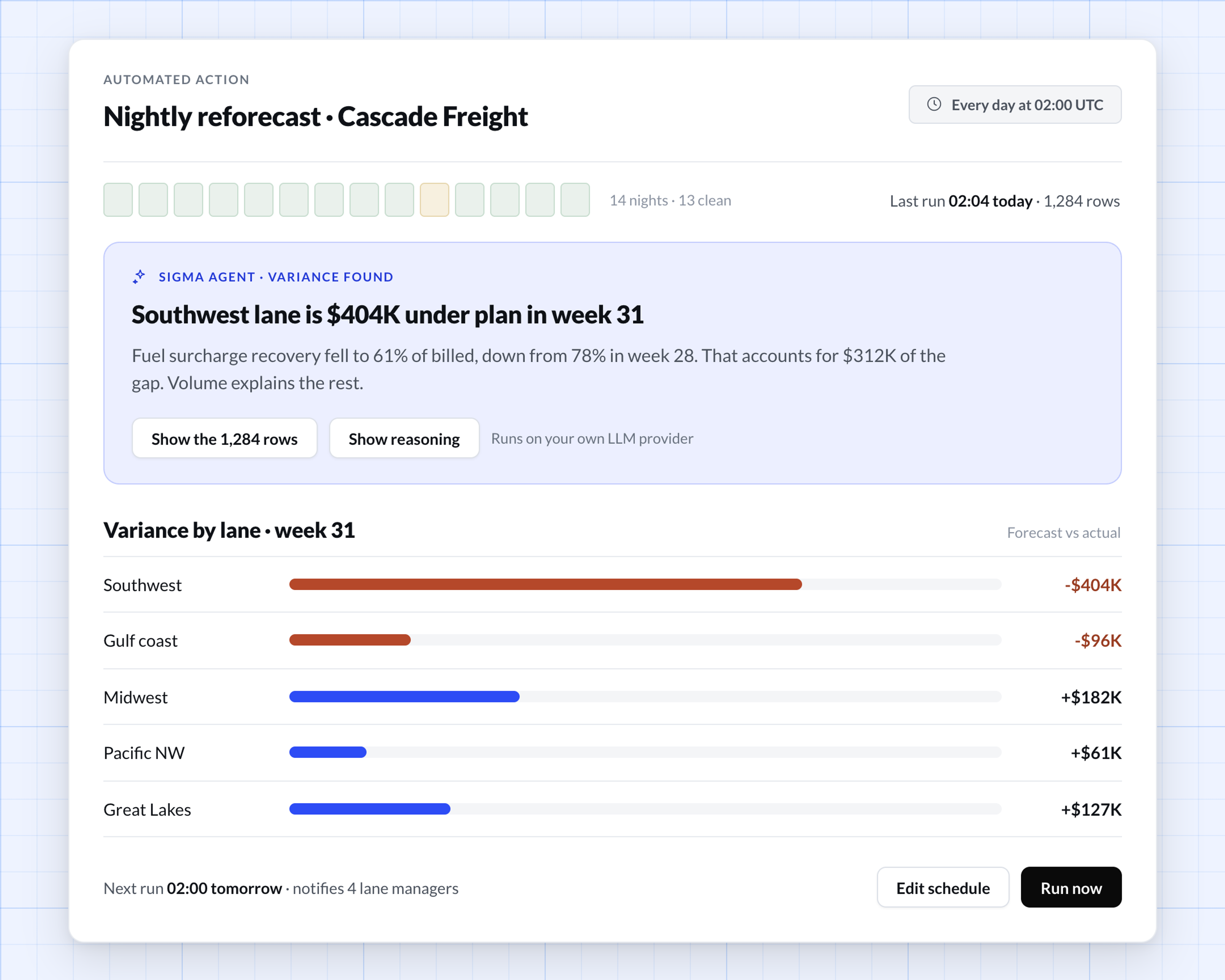Image resolution: width=1225 pixels, height=980 pixels.
Task: Click the Great Lakes blue variance bar
Action: tap(370, 809)
